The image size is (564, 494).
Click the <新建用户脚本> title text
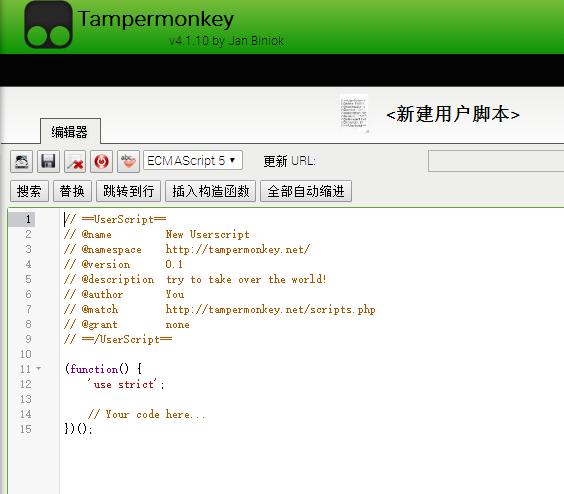click(x=453, y=114)
